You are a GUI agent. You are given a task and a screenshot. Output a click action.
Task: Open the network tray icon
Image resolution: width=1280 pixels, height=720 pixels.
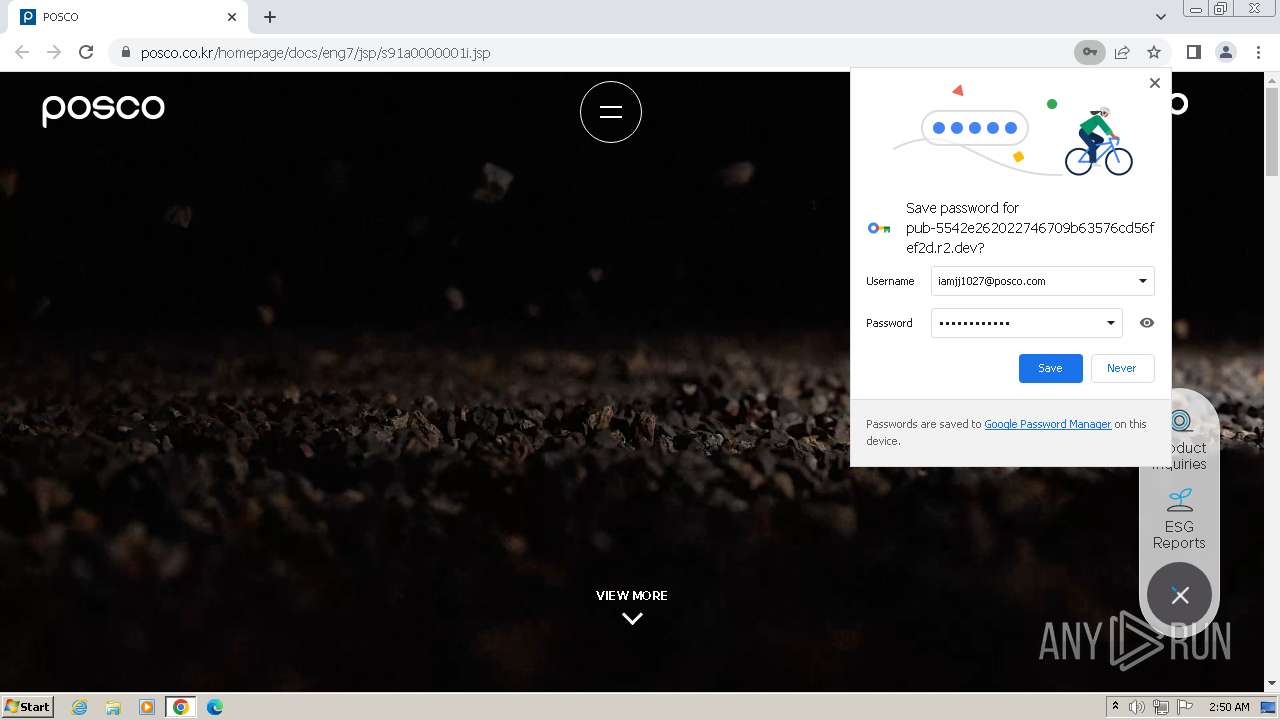pyautogui.click(x=1161, y=707)
